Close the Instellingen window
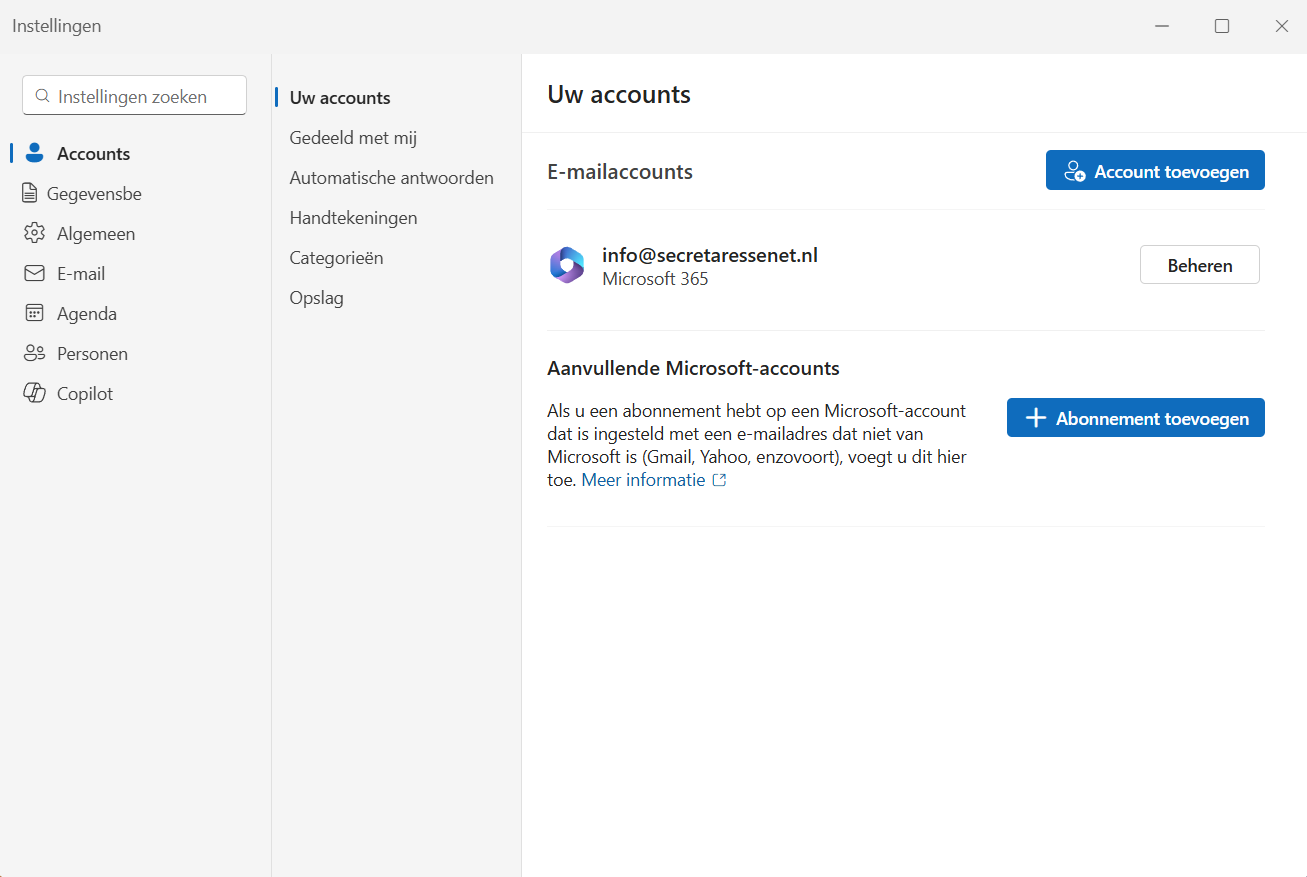The width and height of the screenshot is (1307, 877). 1281,26
